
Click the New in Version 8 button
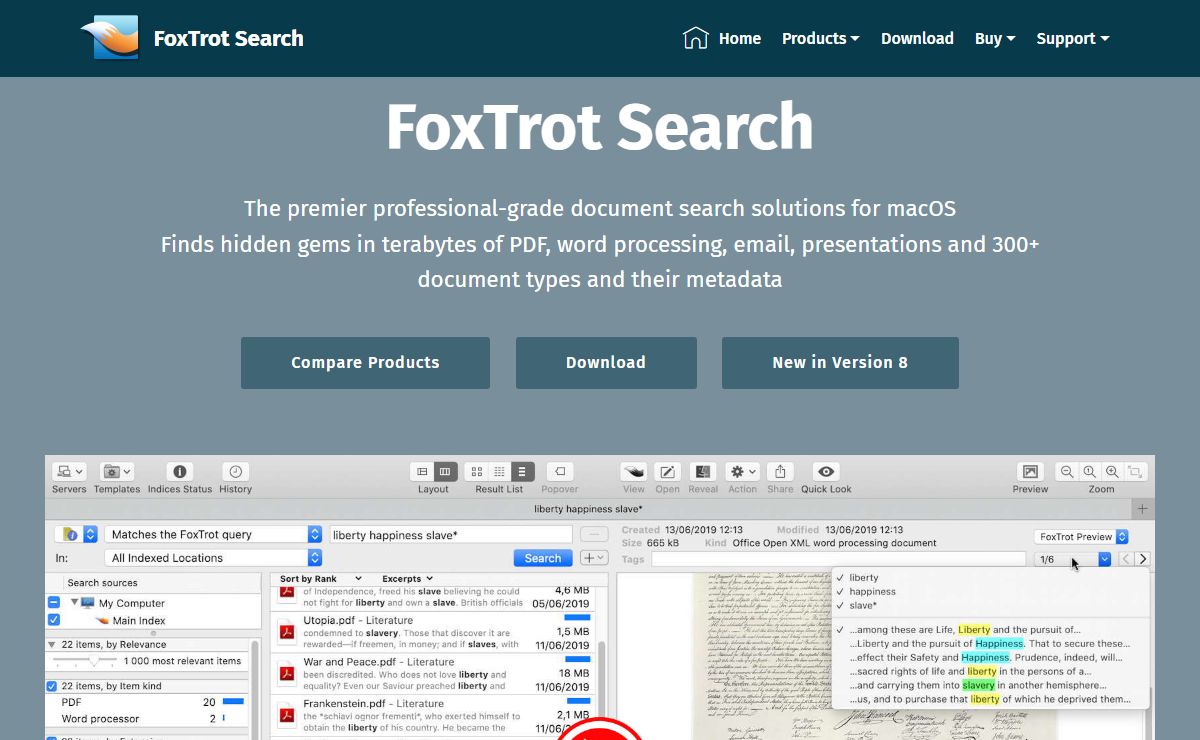pyautogui.click(x=840, y=363)
